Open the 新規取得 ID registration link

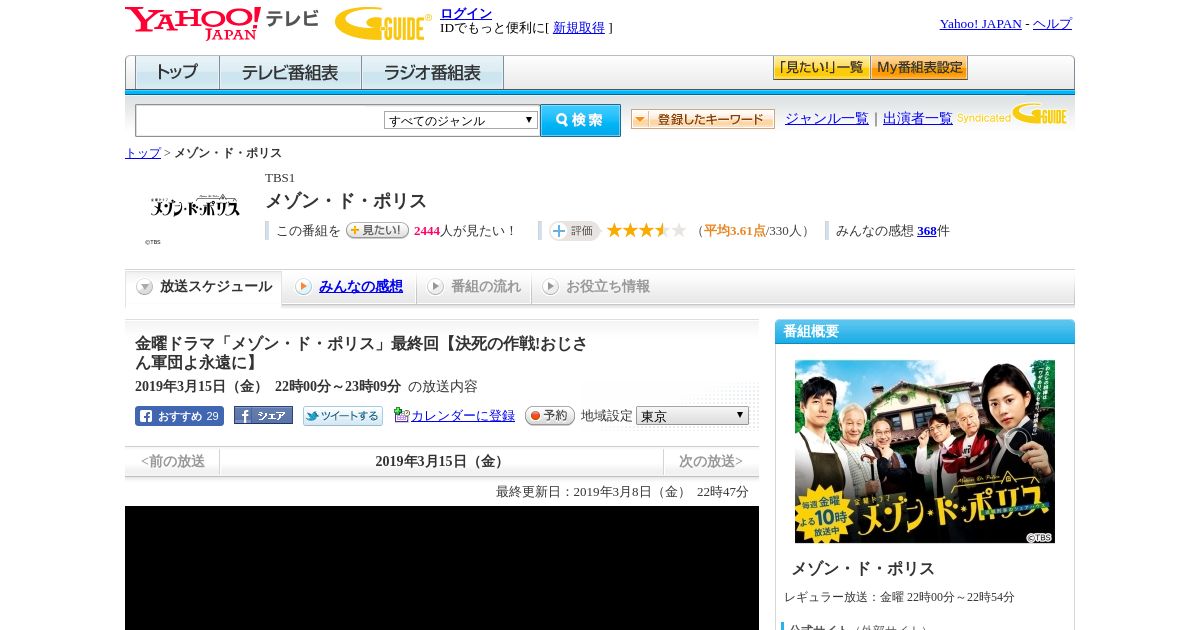[579, 28]
